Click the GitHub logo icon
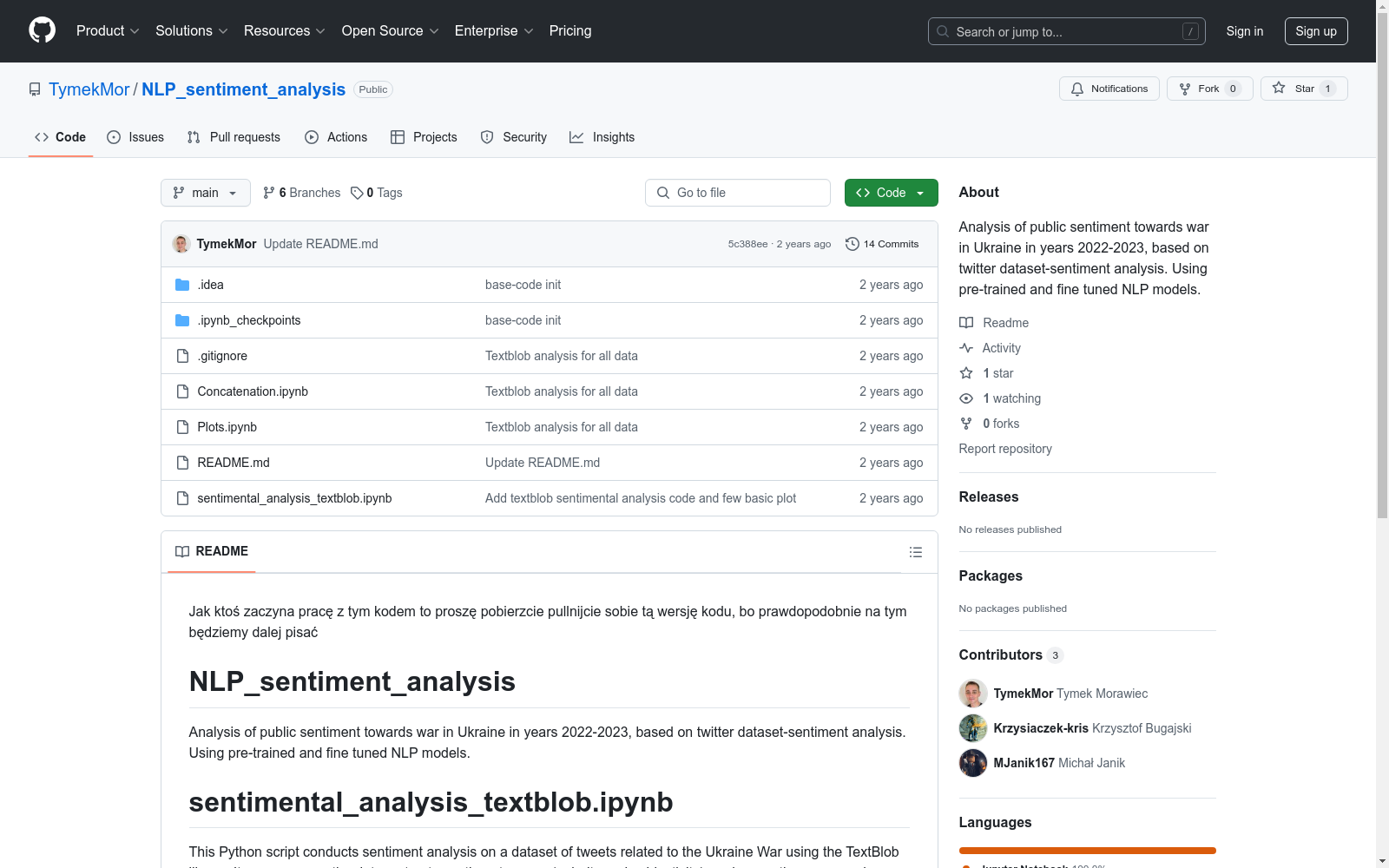1389x868 pixels. tap(42, 30)
